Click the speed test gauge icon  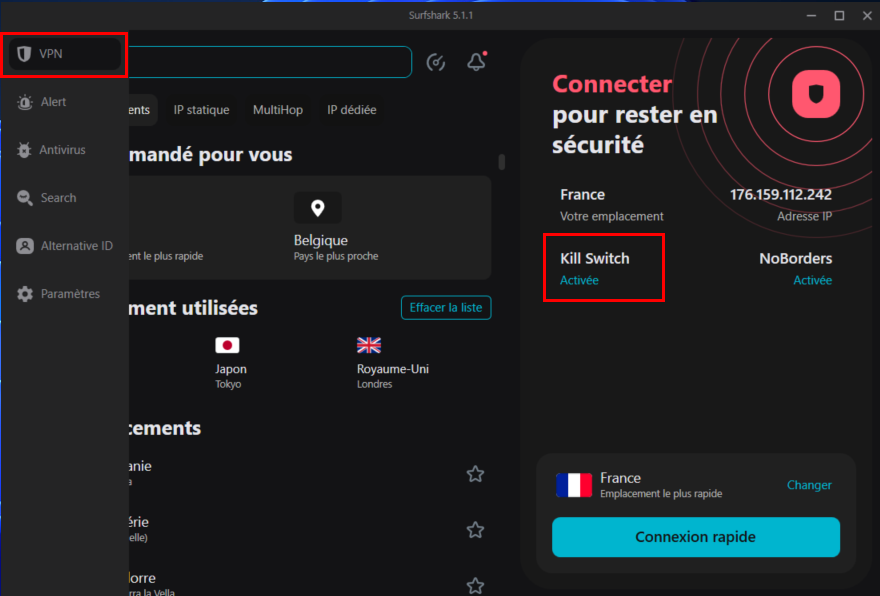[436, 62]
